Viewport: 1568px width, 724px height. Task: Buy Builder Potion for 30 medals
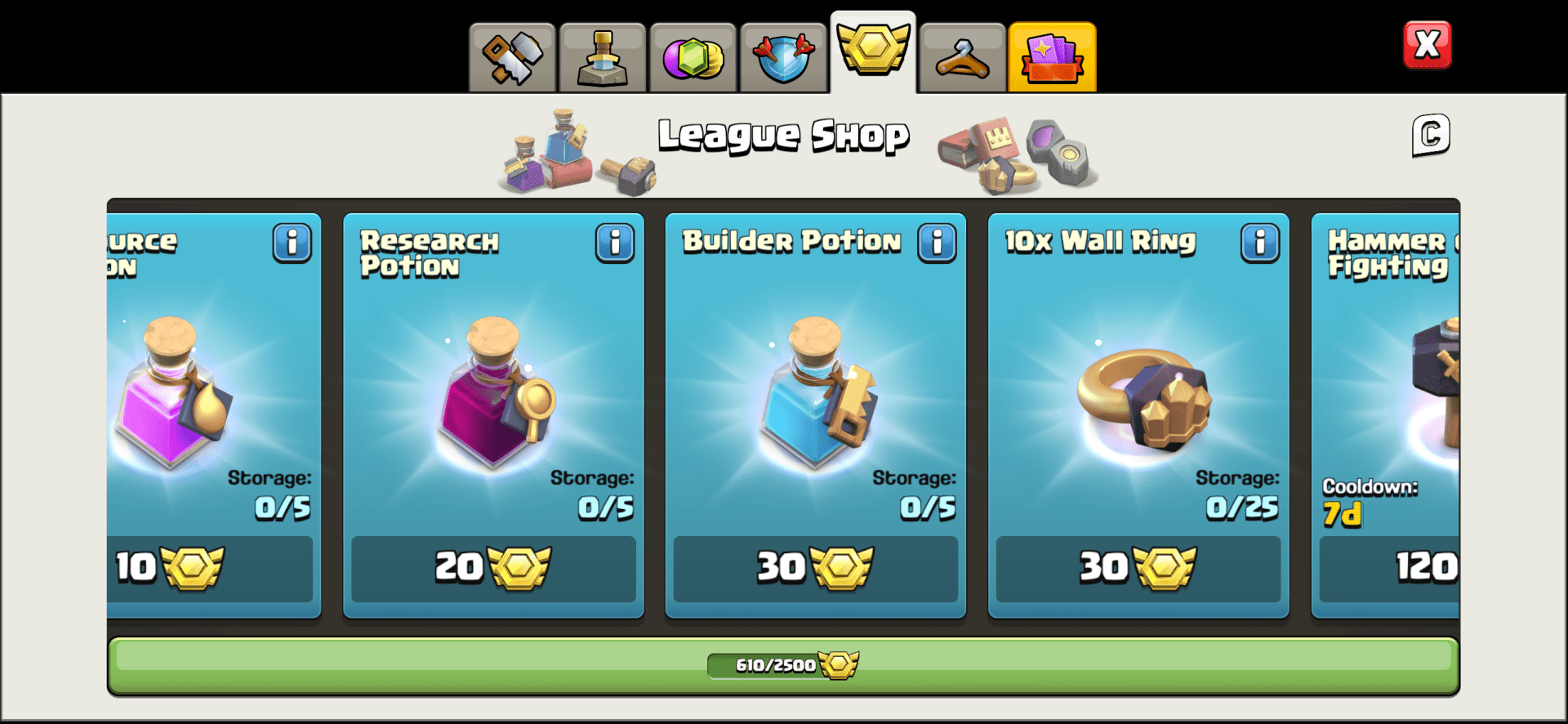[x=815, y=569]
